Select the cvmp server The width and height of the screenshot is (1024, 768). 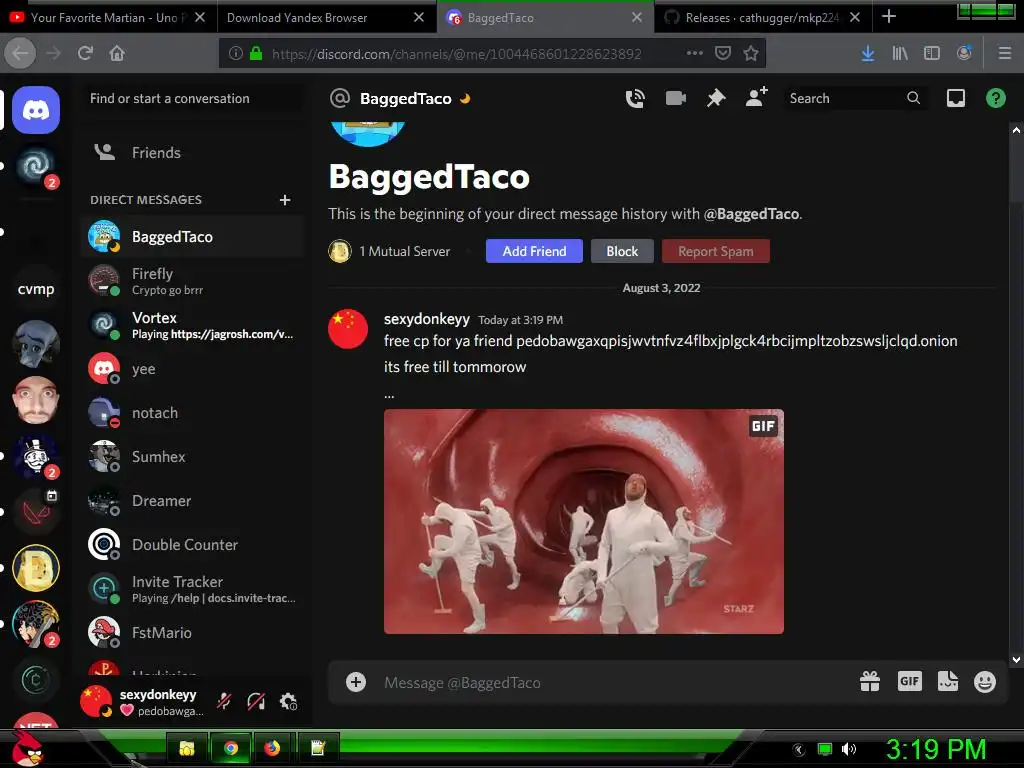click(36, 289)
